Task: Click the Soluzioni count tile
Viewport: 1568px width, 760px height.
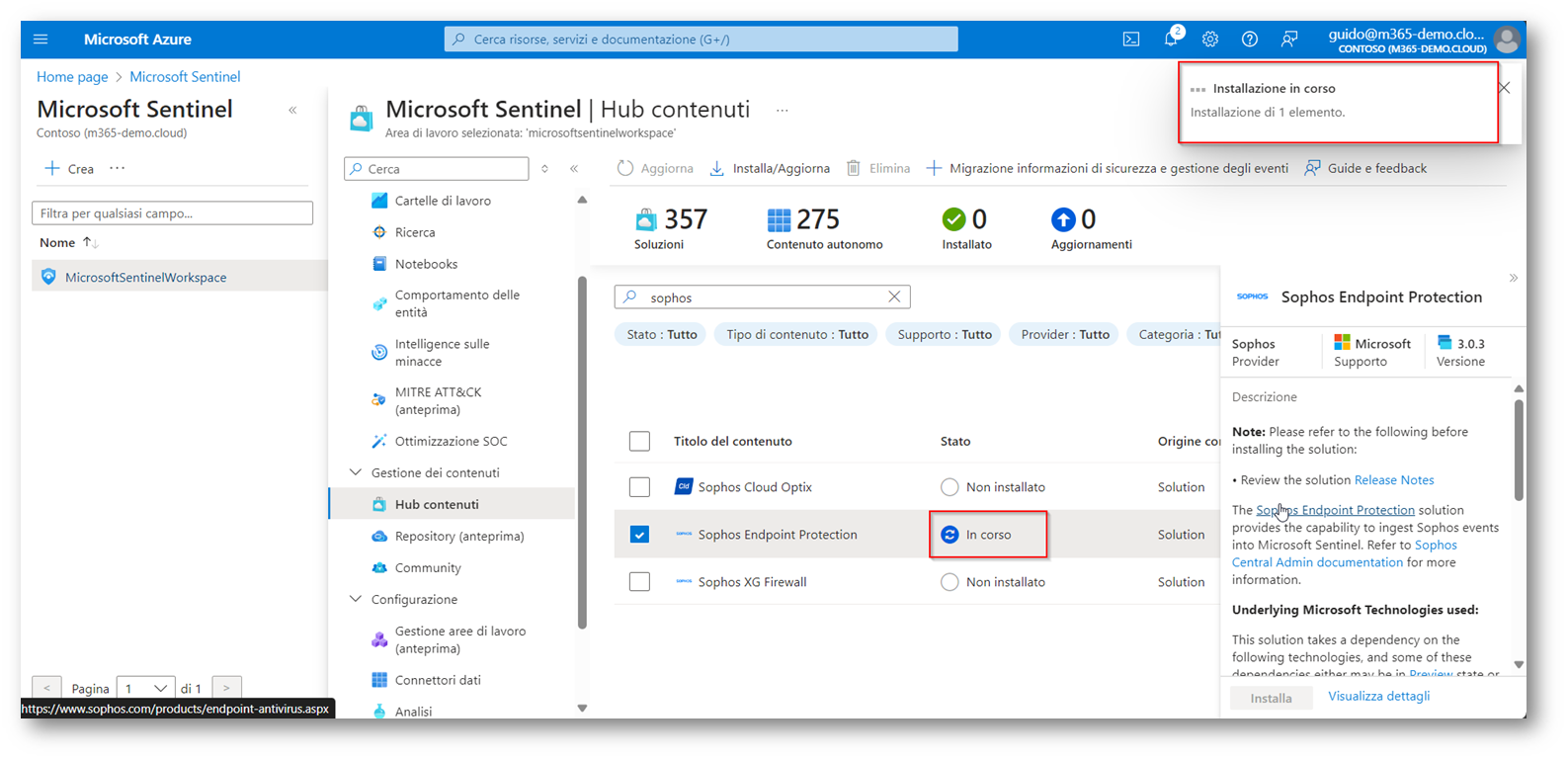Action: tap(671, 228)
